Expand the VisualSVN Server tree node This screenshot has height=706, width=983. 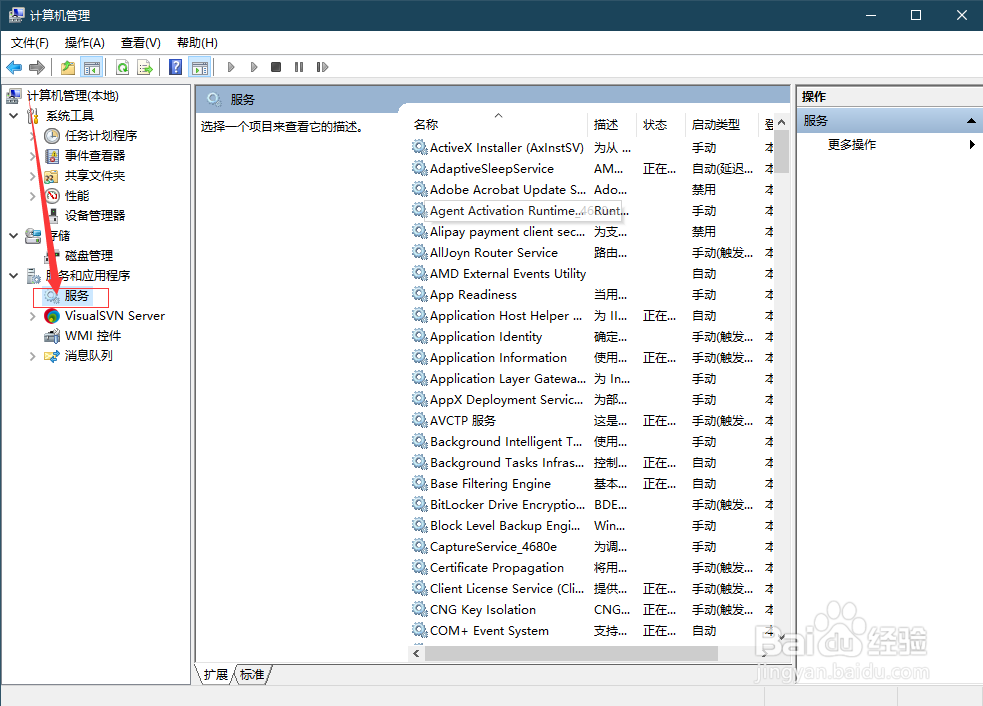point(31,316)
